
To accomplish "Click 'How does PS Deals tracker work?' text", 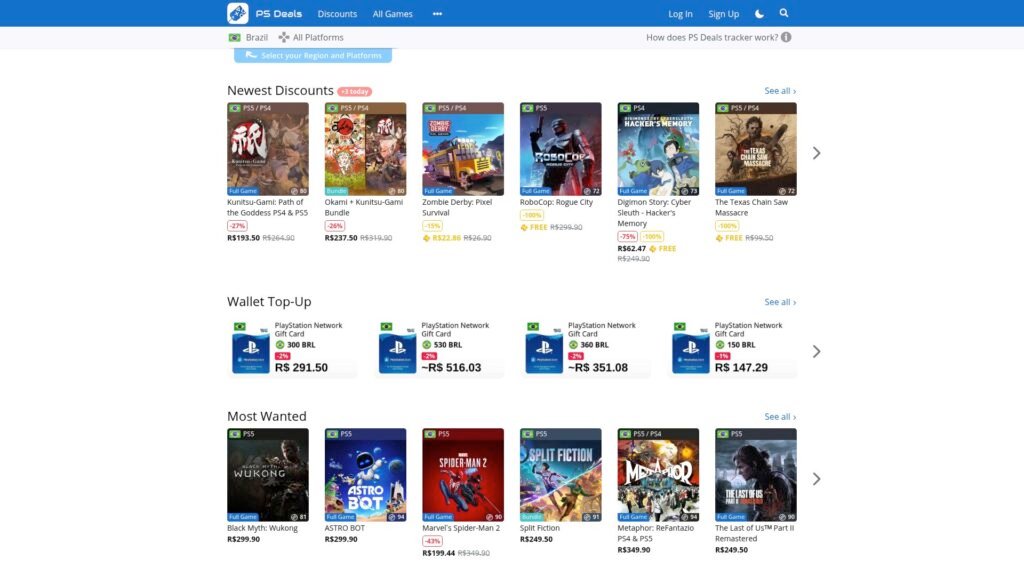I will click(x=712, y=37).
